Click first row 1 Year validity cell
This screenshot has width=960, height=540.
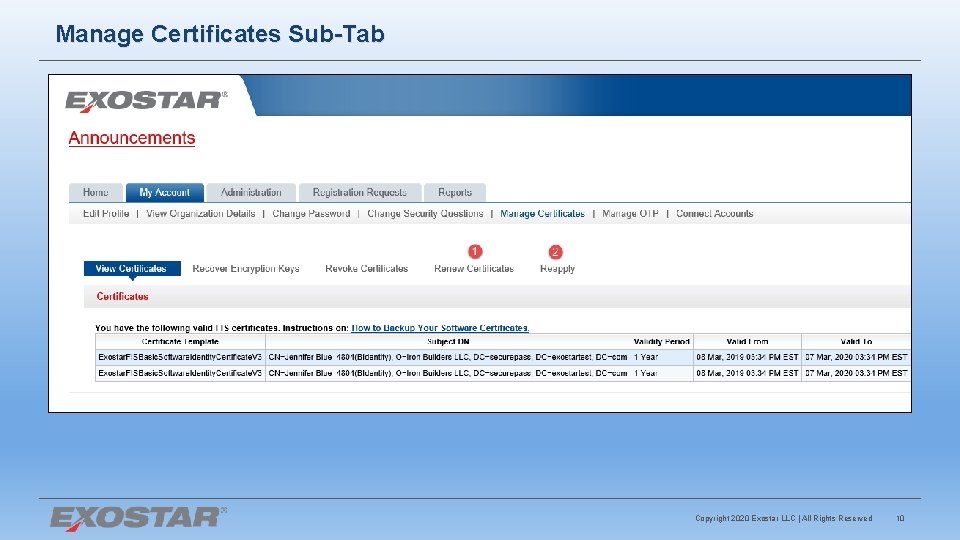(x=661, y=357)
